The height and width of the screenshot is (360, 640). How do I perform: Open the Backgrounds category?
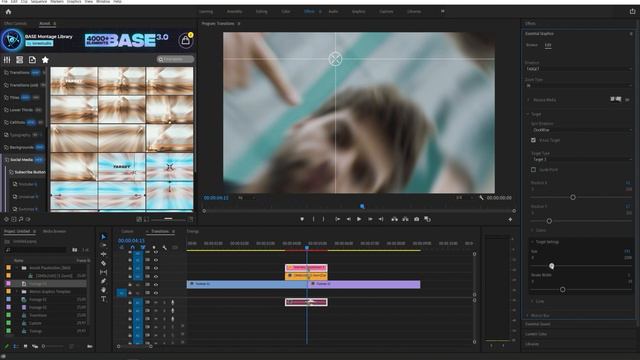click(22, 147)
